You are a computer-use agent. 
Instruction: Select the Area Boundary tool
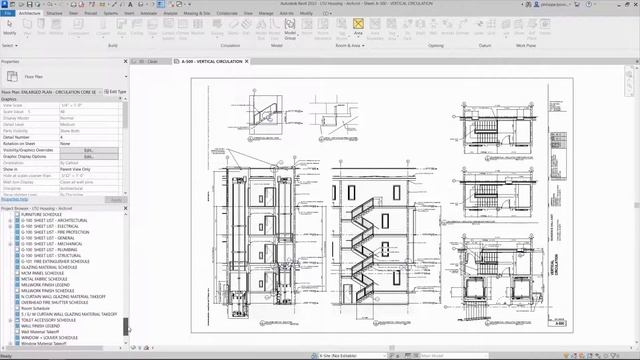pos(375,29)
